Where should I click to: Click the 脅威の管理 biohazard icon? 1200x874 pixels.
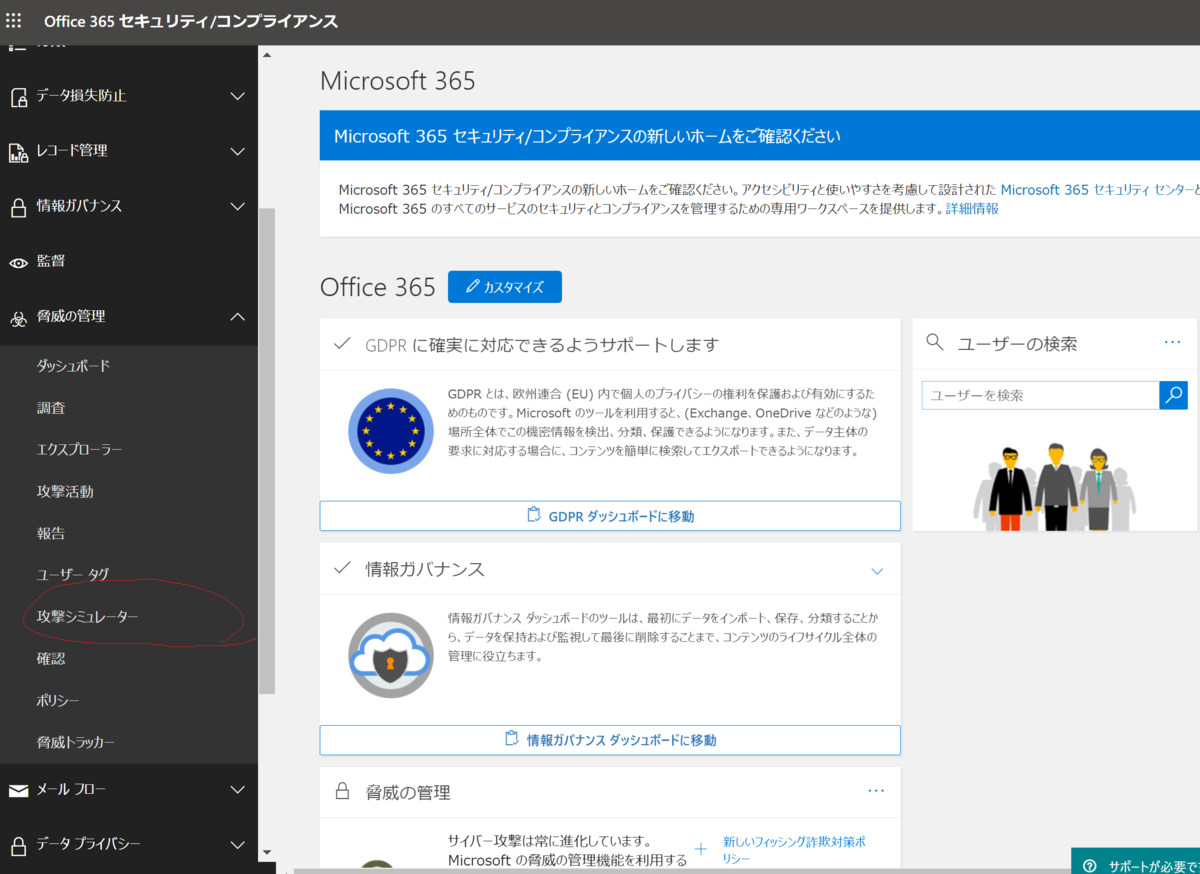point(18,318)
